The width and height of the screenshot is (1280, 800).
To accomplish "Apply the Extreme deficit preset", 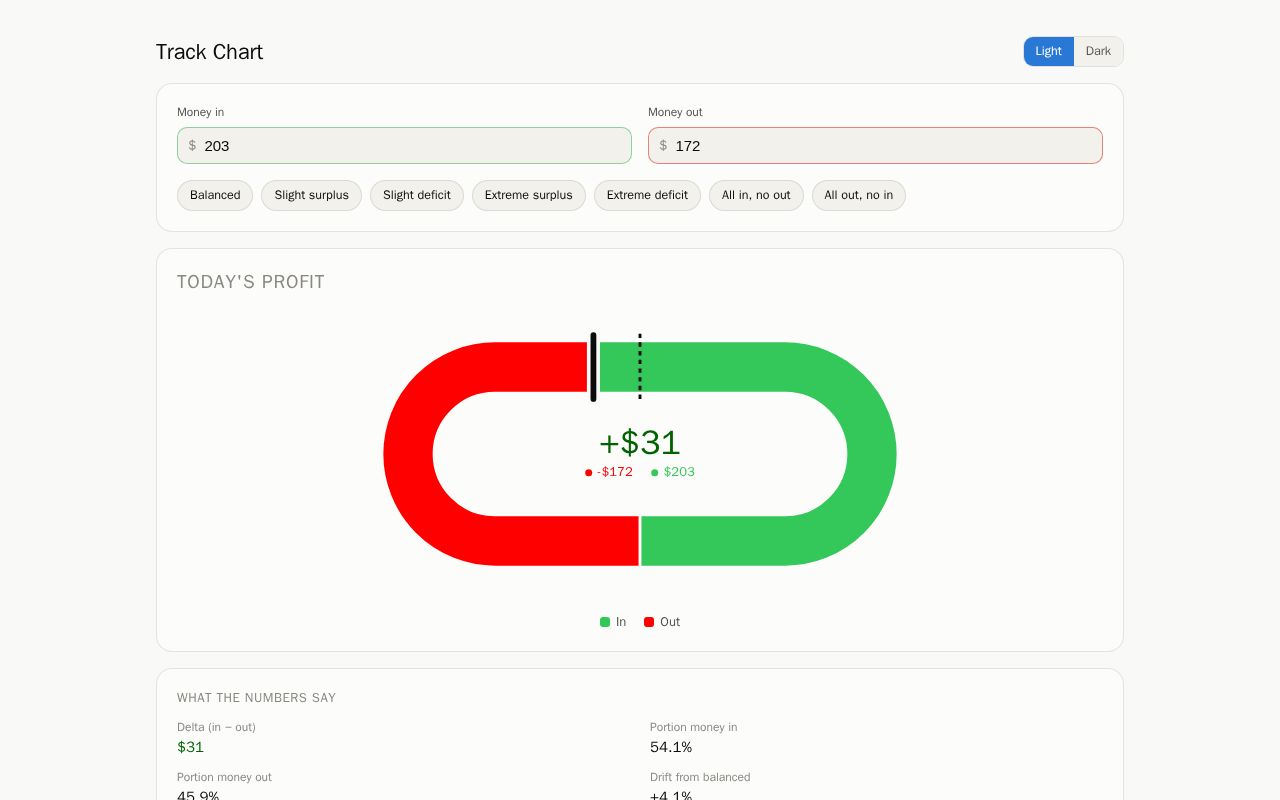I will tap(647, 195).
